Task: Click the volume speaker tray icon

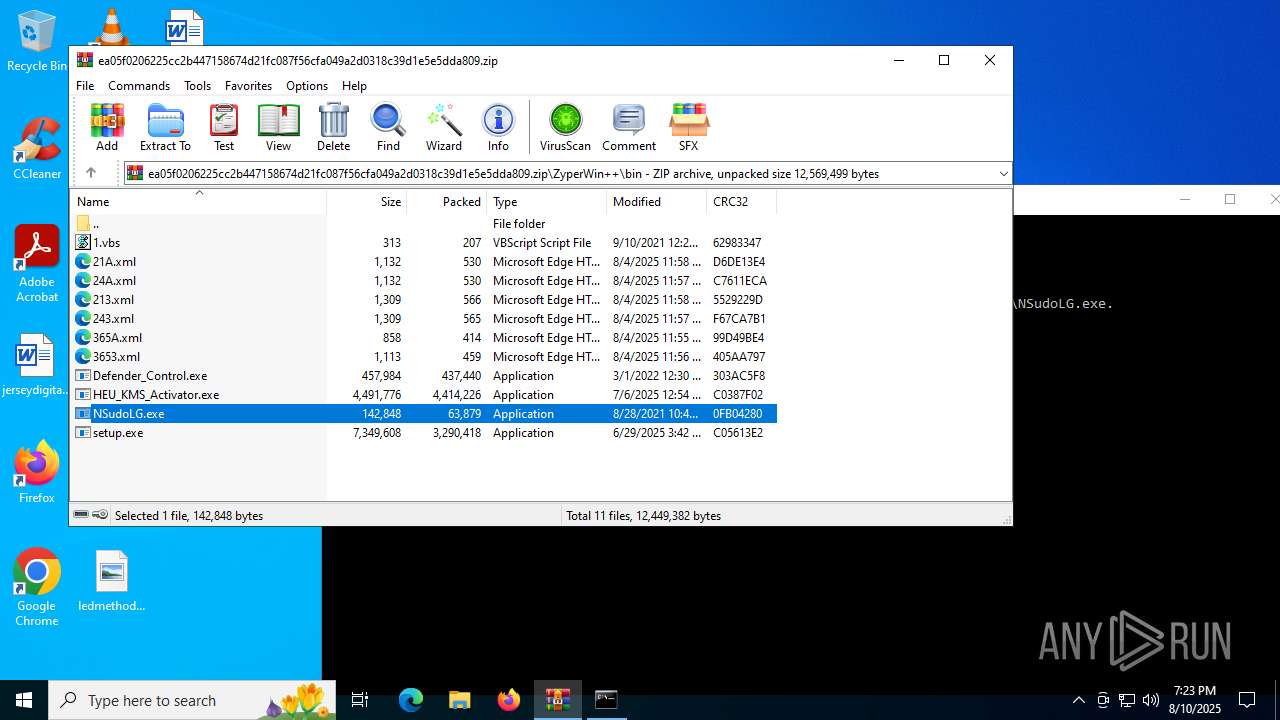Action: pos(1150,700)
